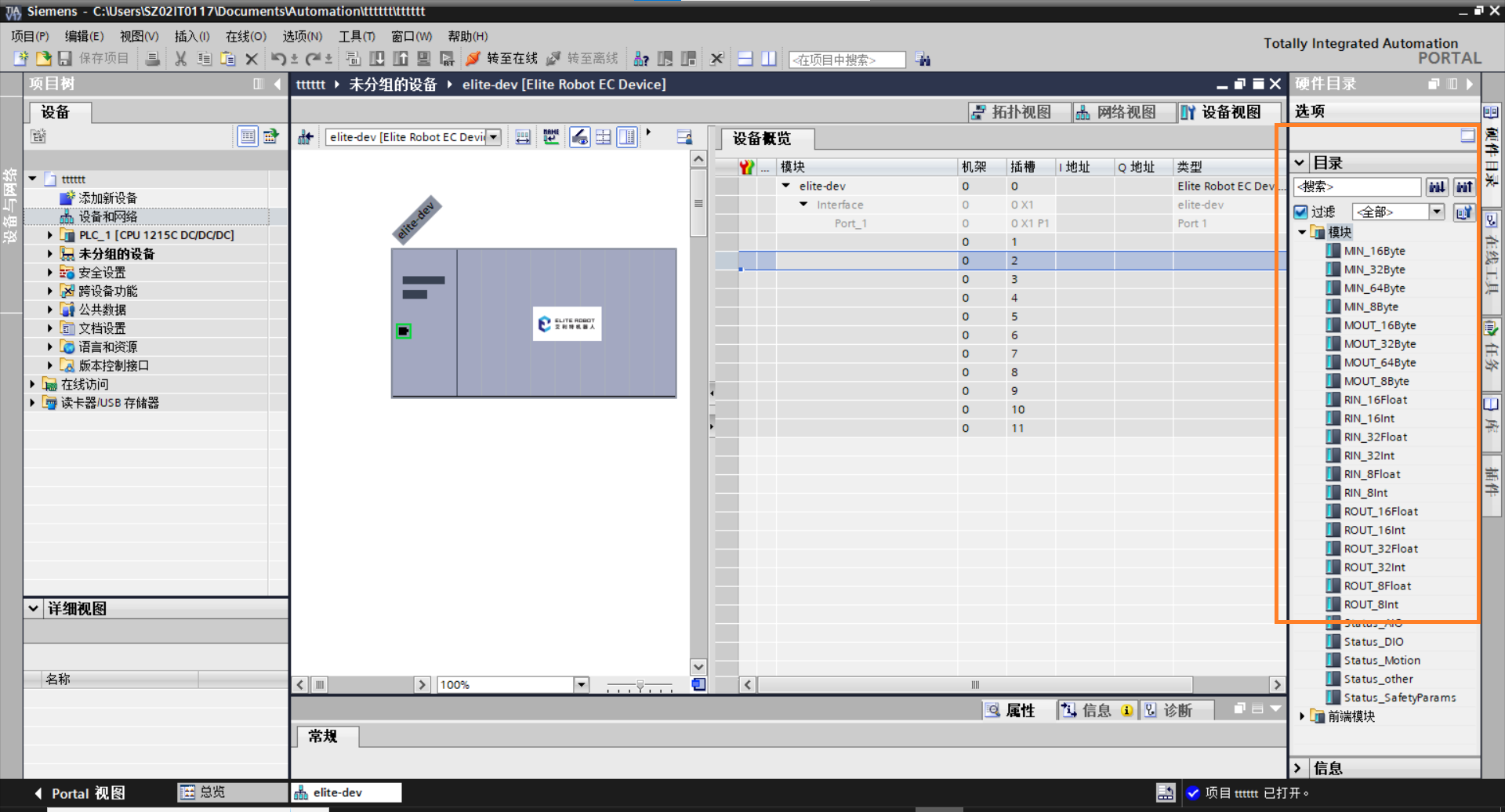This screenshot has width=1505, height=812.
Task: Select the MOUT_16Byte module in catalog
Action: coord(1379,325)
